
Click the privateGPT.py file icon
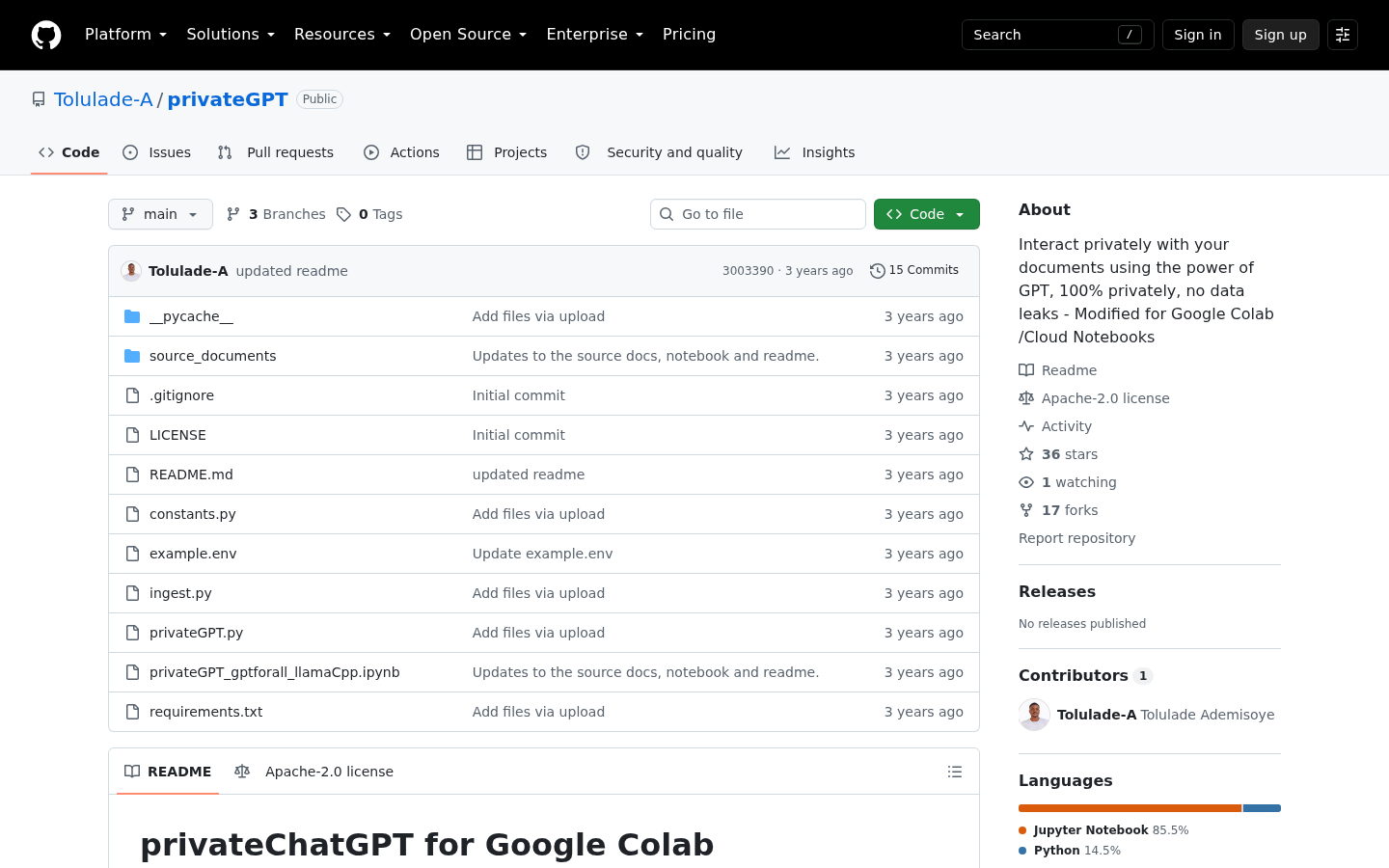pos(132,633)
